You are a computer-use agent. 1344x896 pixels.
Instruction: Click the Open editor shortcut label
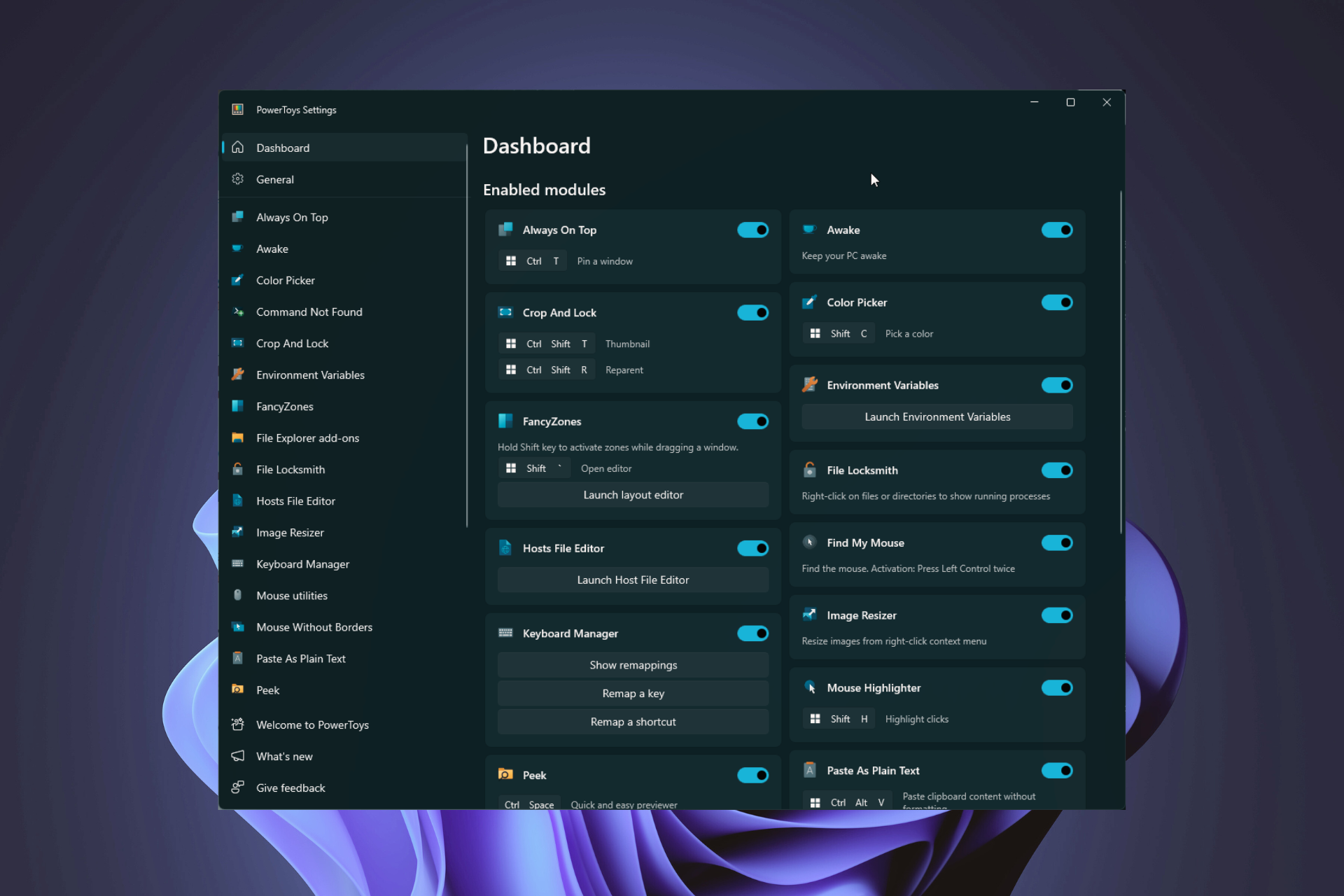point(605,468)
